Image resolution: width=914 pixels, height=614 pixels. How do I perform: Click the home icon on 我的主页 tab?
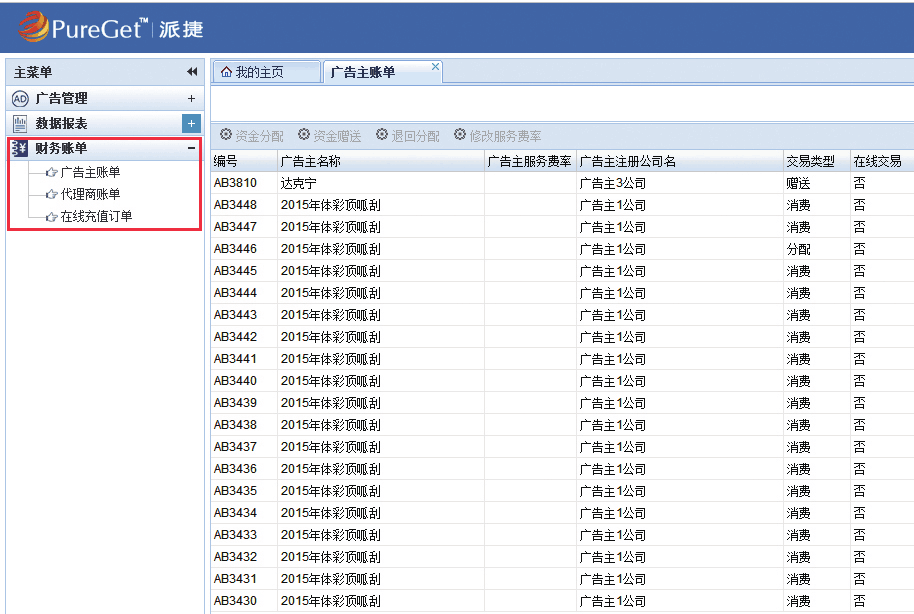[x=226, y=72]
